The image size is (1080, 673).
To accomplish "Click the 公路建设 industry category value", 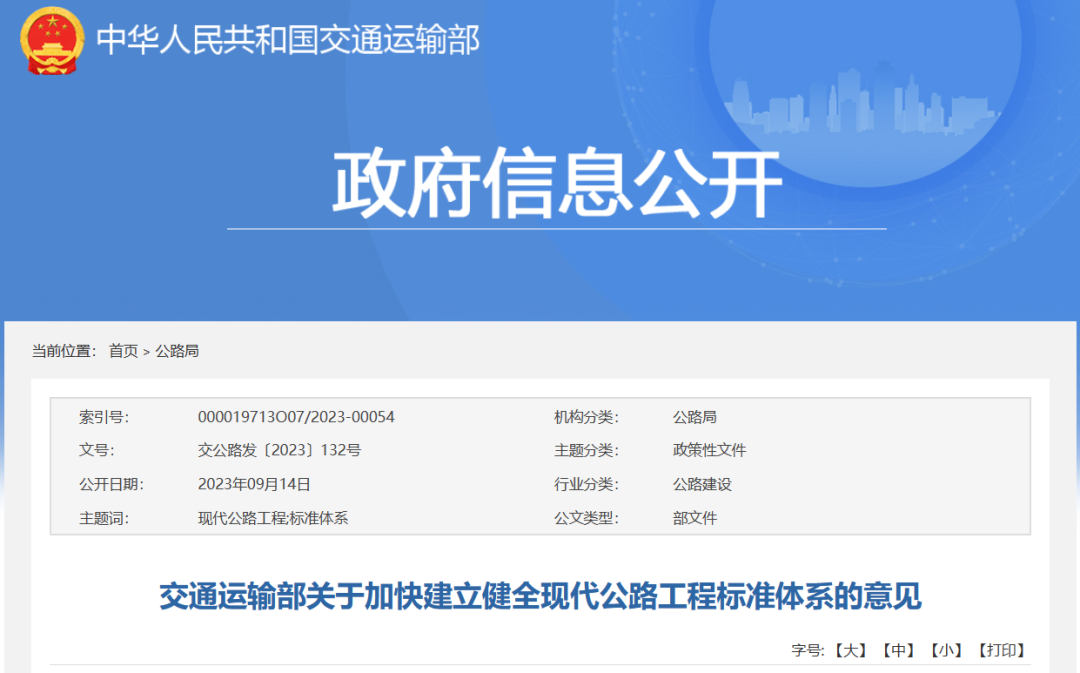I will pos(702,484).
